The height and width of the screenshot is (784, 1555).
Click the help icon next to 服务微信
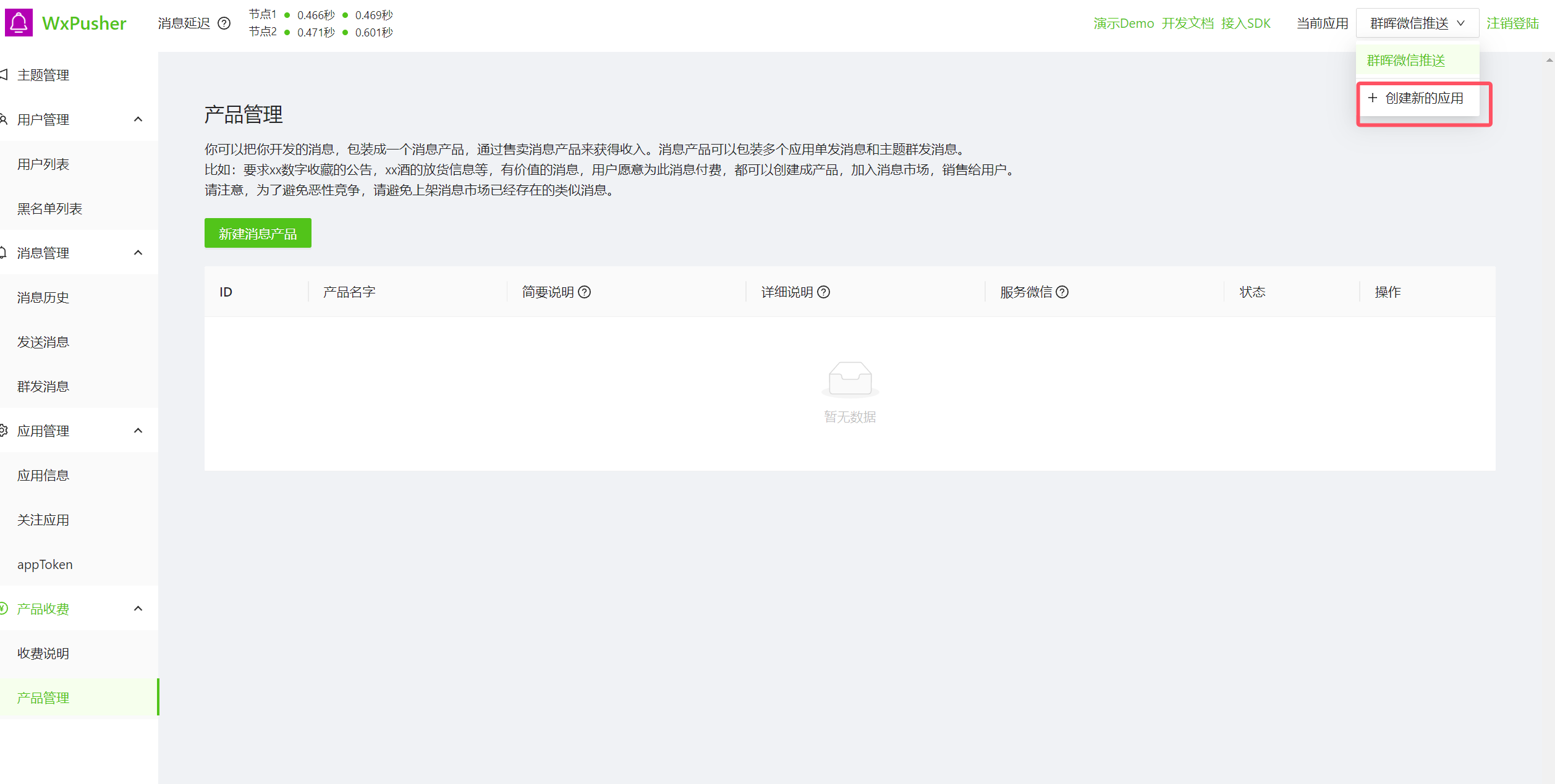1062,292
